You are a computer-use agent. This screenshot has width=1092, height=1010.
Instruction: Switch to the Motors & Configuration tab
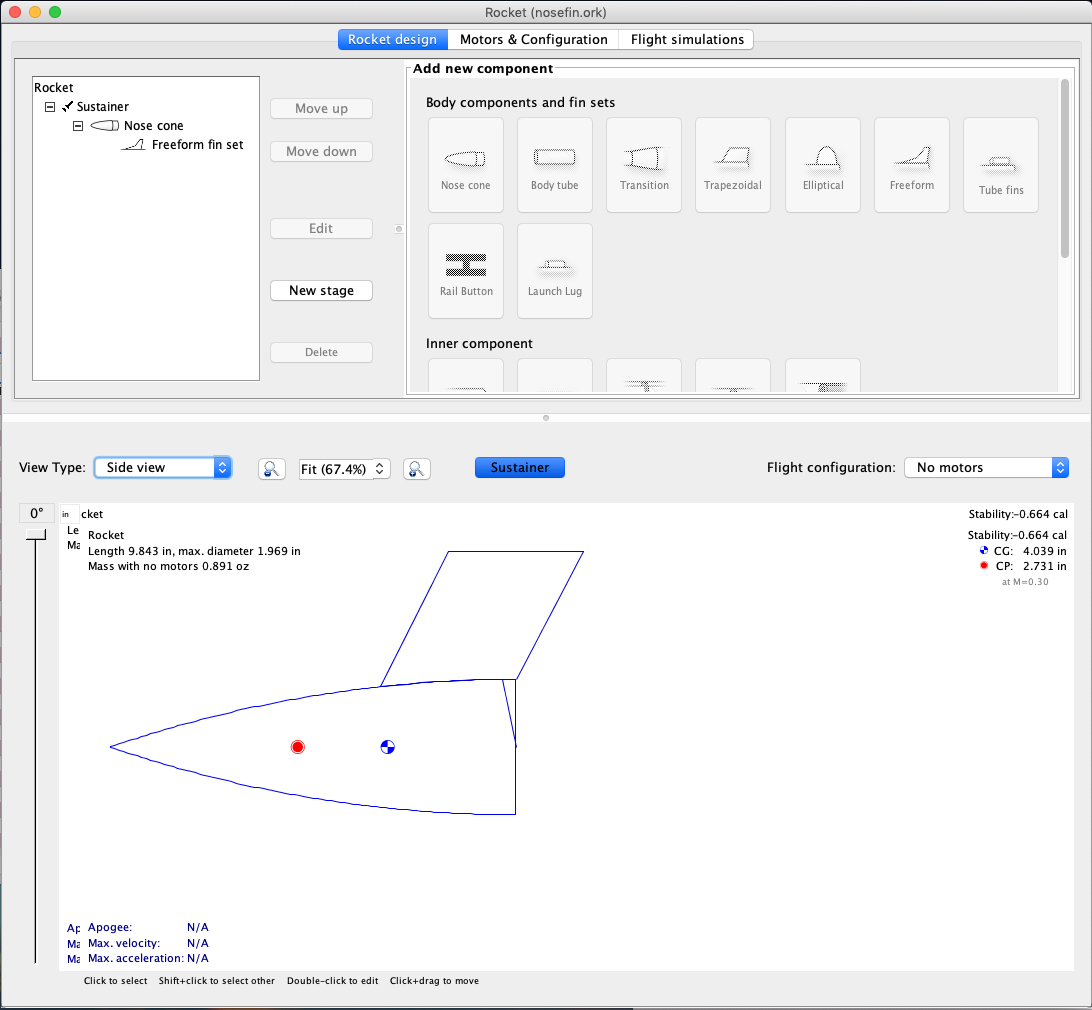(533, 39)
